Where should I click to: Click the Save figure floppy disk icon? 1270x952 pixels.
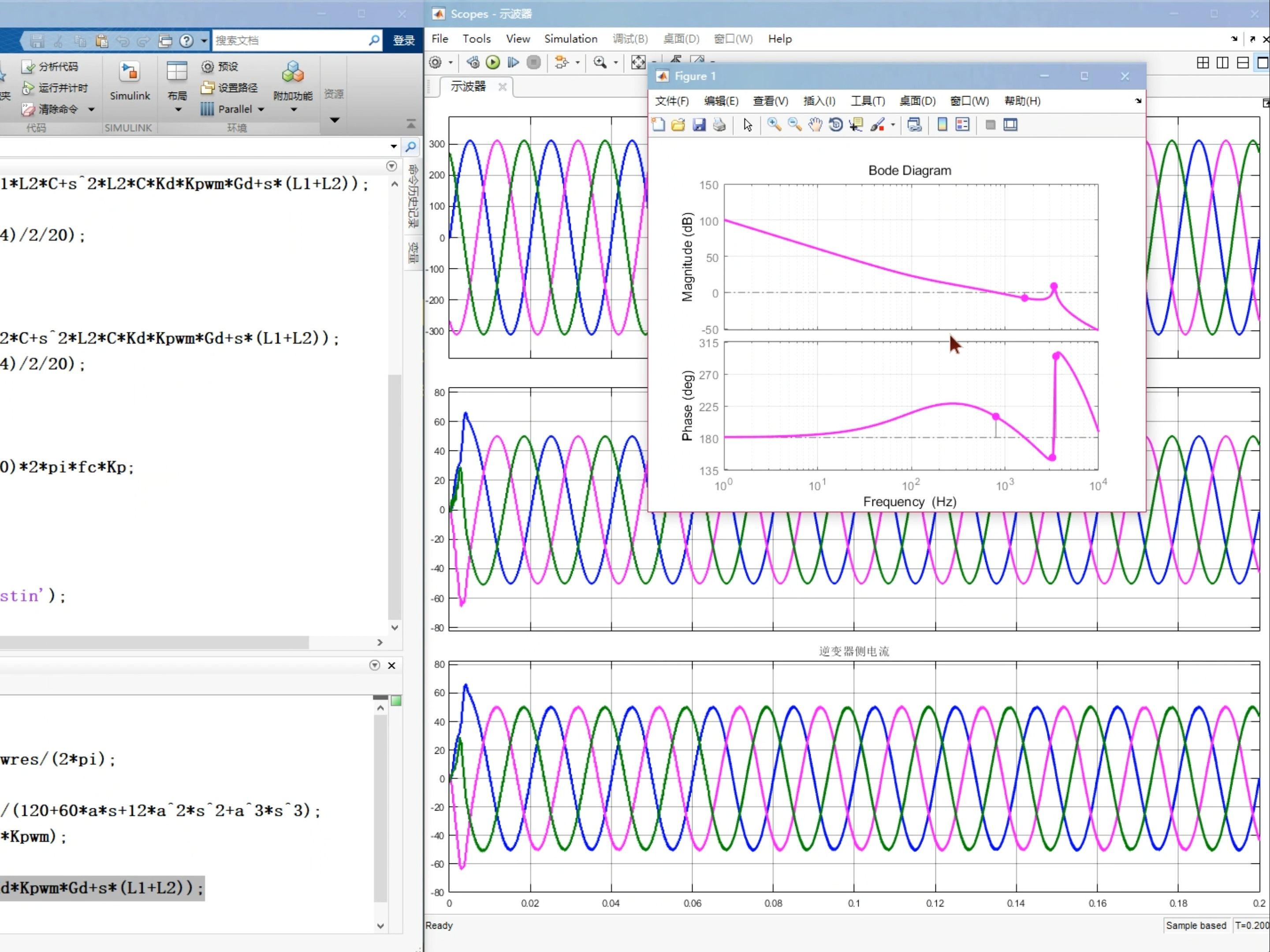pos(699,125)
